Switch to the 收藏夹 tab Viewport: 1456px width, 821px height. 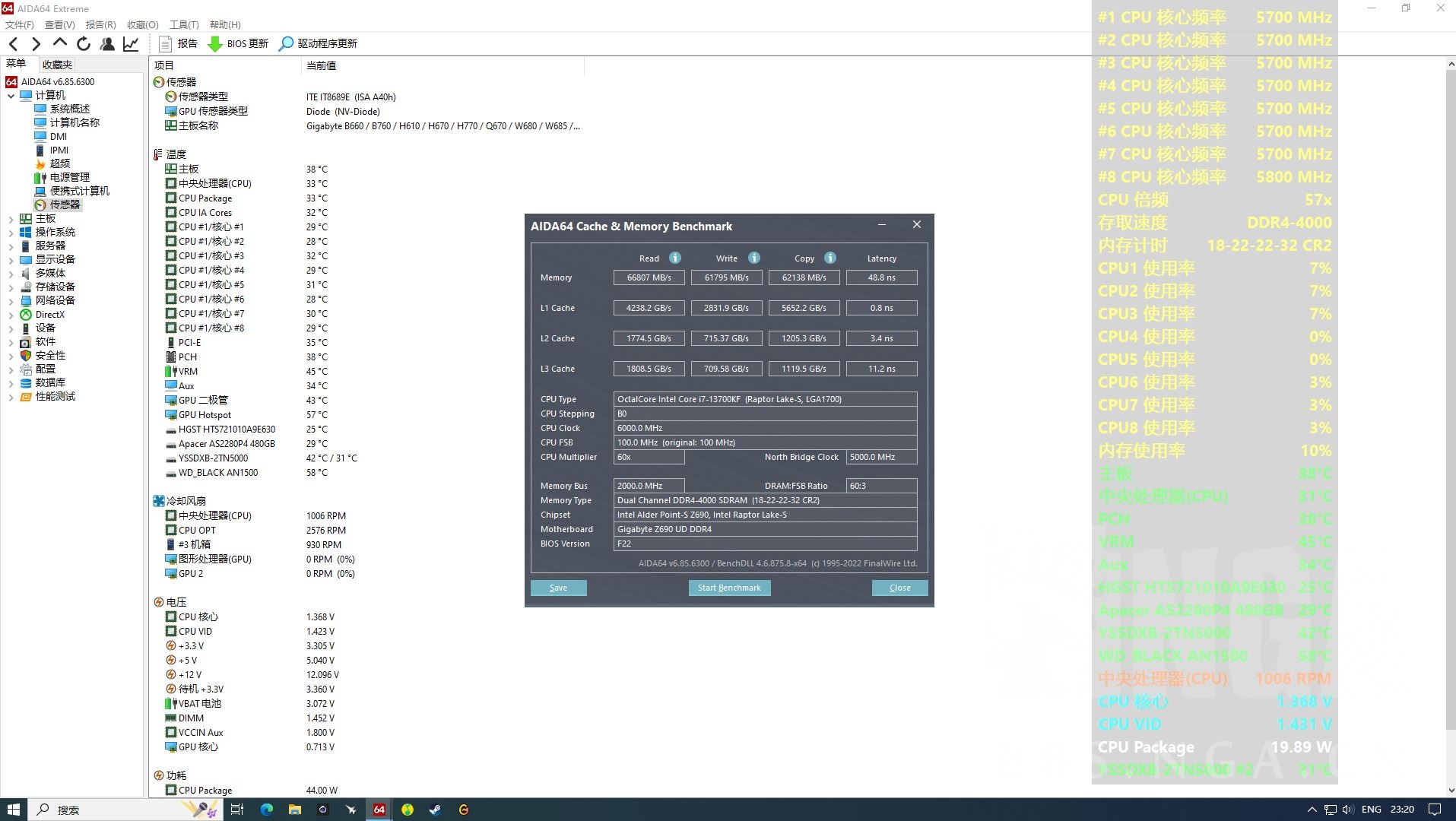57,65
